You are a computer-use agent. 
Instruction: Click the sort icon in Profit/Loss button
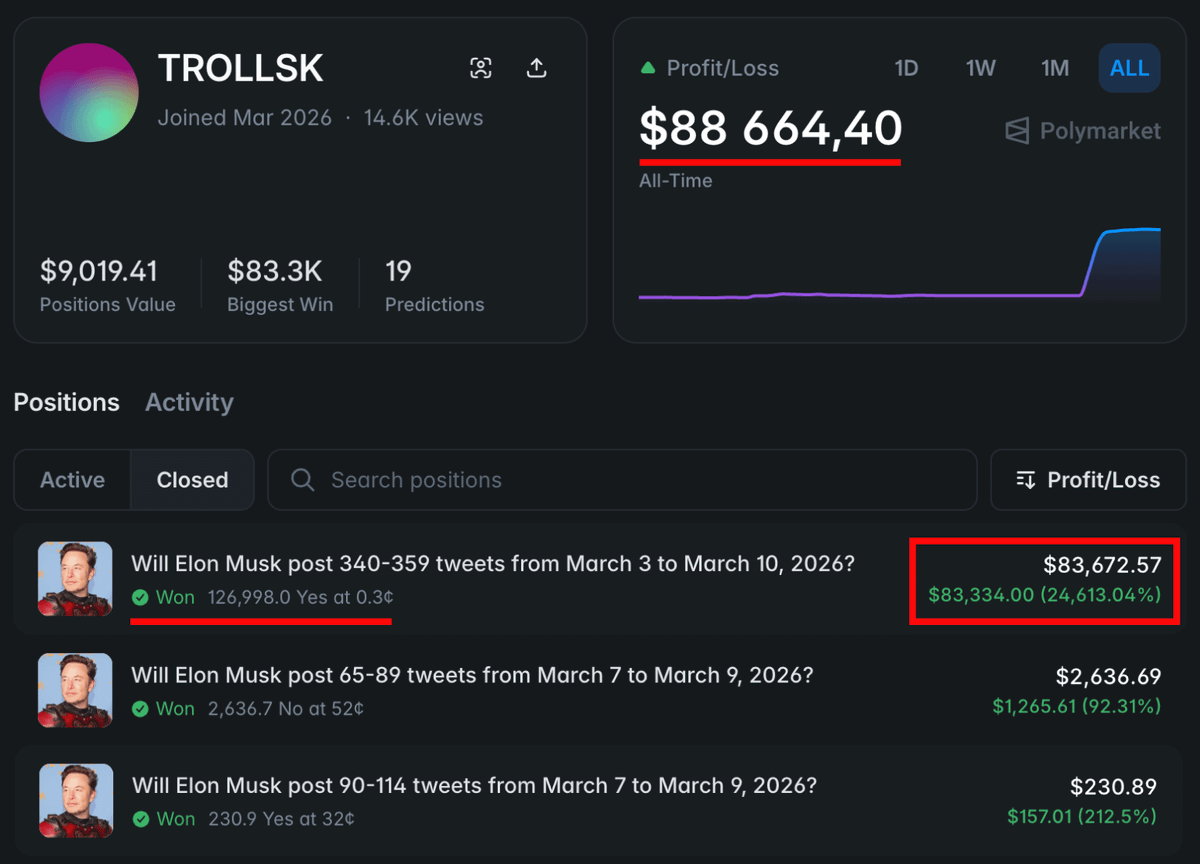coord(1025,480)
